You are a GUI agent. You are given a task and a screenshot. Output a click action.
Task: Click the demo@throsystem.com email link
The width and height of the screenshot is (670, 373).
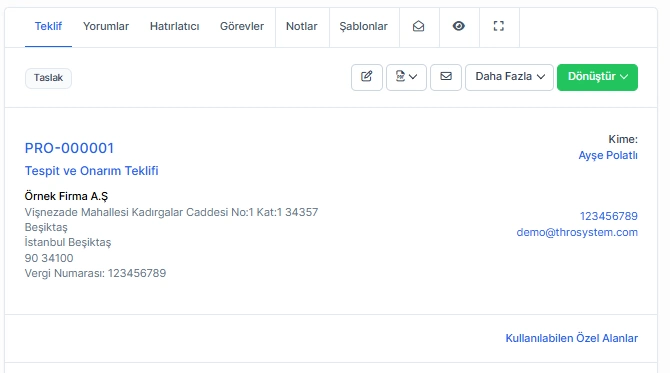tap(577, 232)
